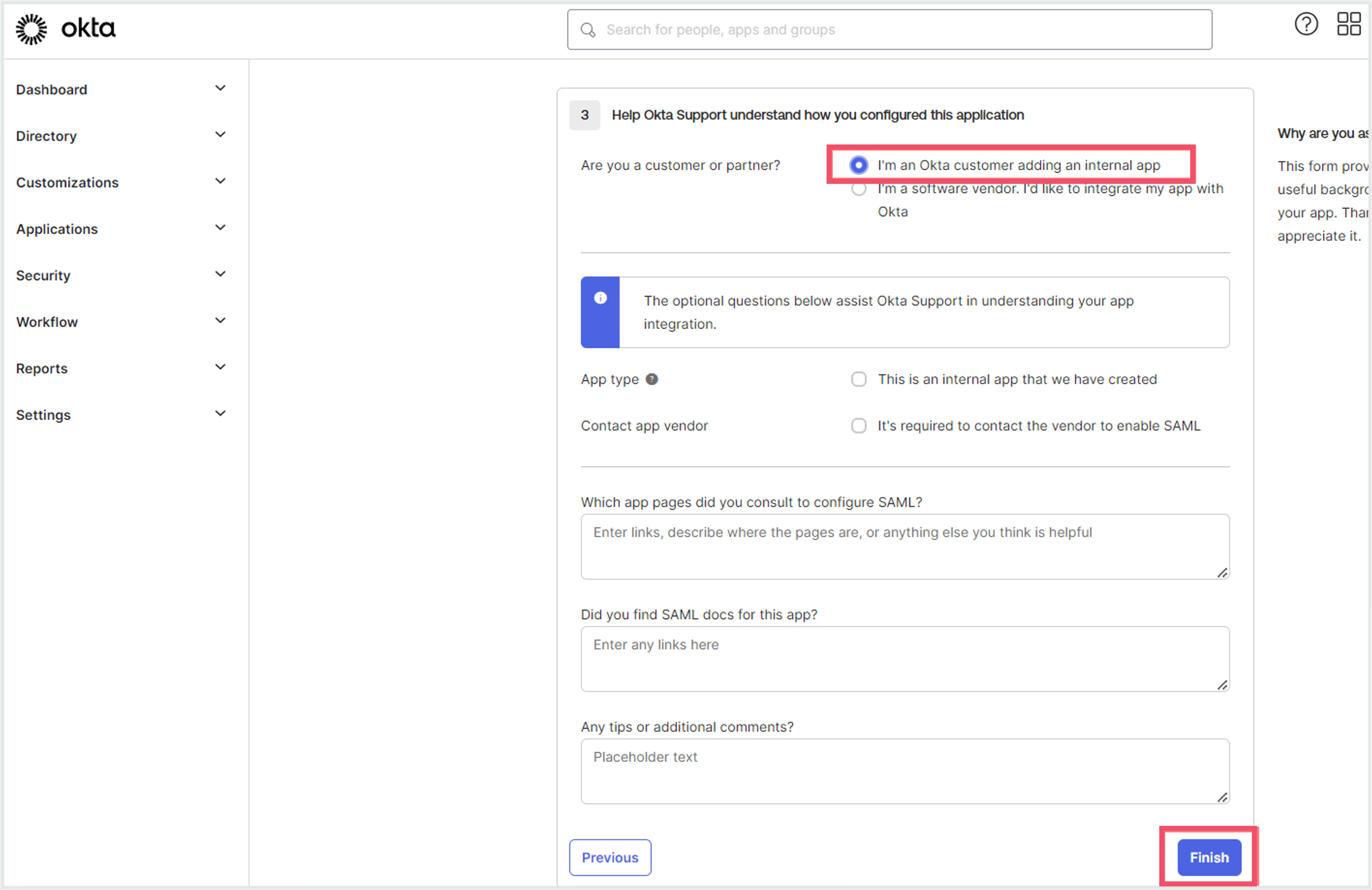1372x890 pixels.
Task: Expand the Security section chevron
Action: (220, 275)
